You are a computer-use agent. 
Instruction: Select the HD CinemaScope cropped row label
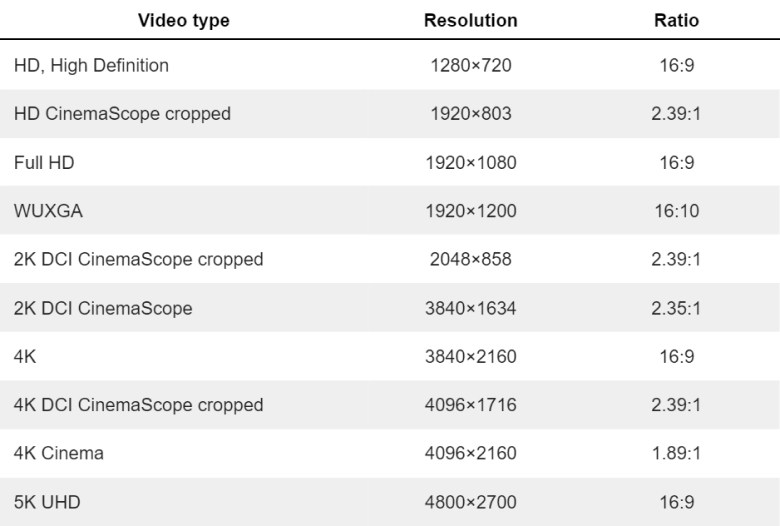click(122, 114)
